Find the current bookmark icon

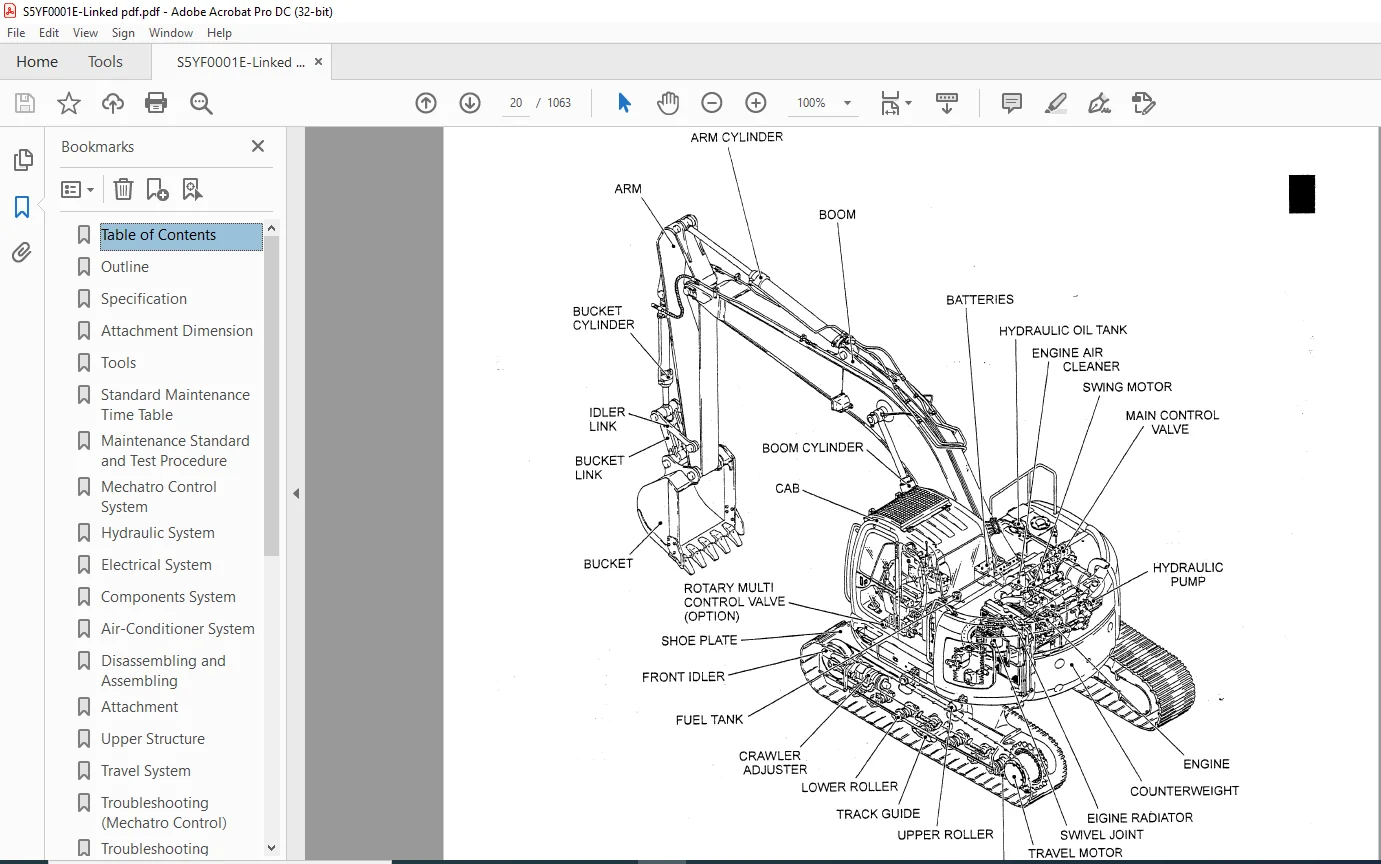tap(192, 189)
